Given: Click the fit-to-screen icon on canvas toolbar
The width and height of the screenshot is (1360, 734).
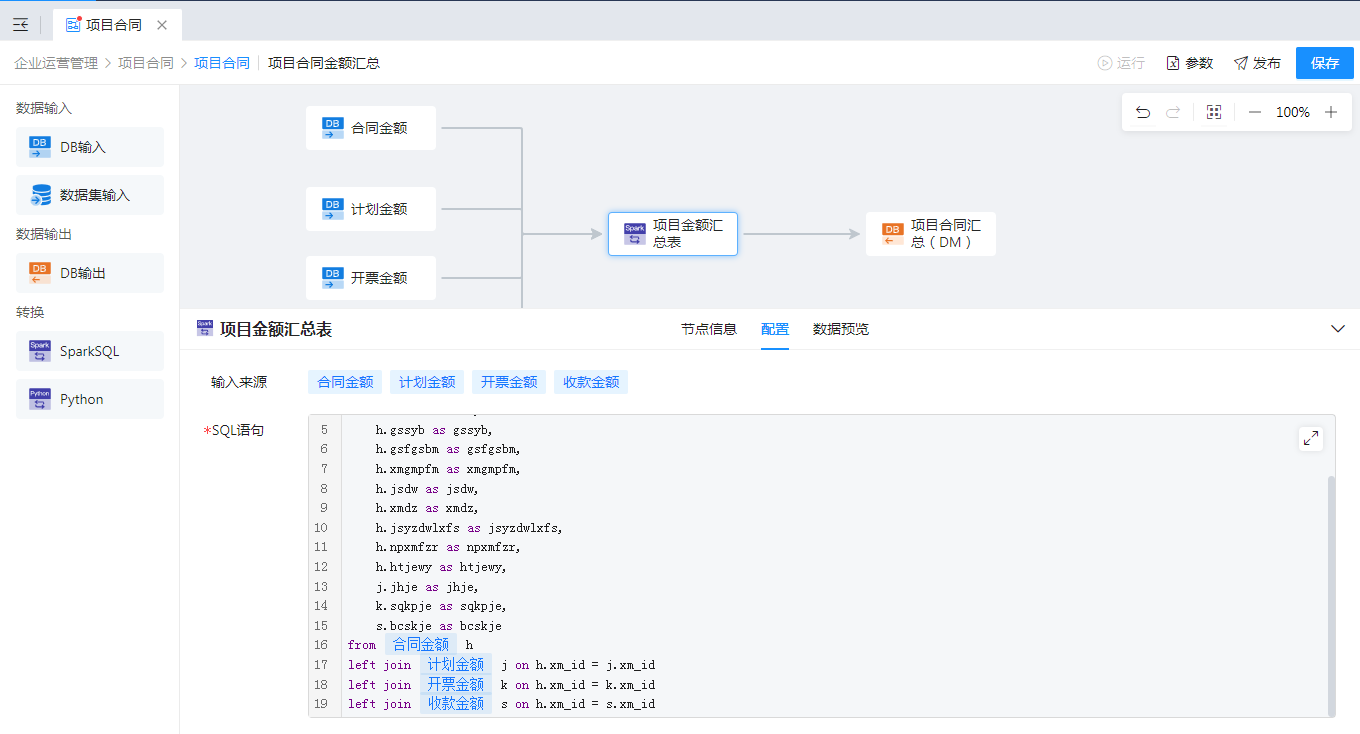Looking at the screenshot, I should pyautogui.click(x=1214, y=113).
